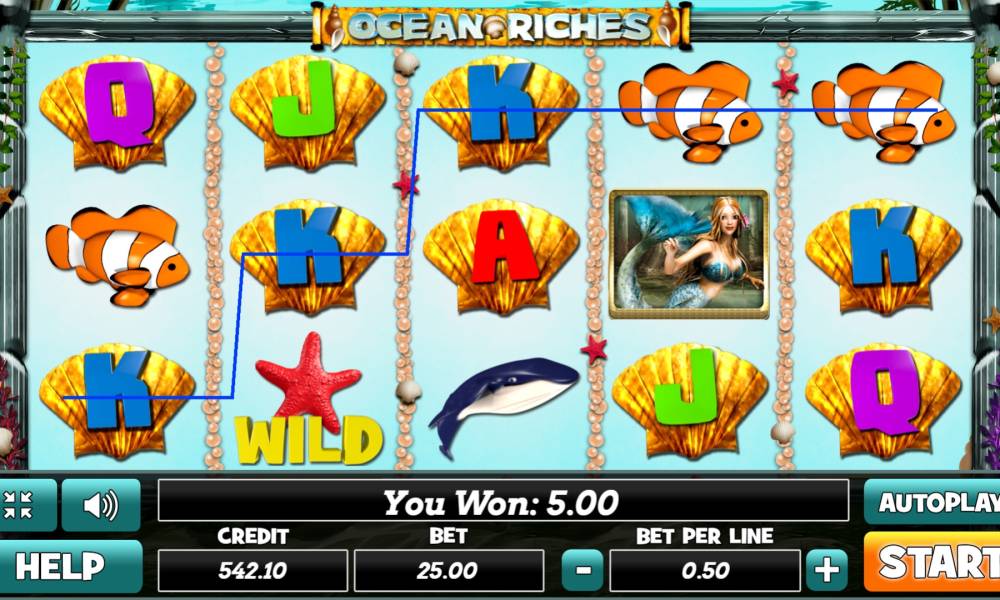Image resolution: width=1000 pixels, height=600 pixels.
Task: Click the Ocean Riches title banner
Action: click(x=501, y=26)
